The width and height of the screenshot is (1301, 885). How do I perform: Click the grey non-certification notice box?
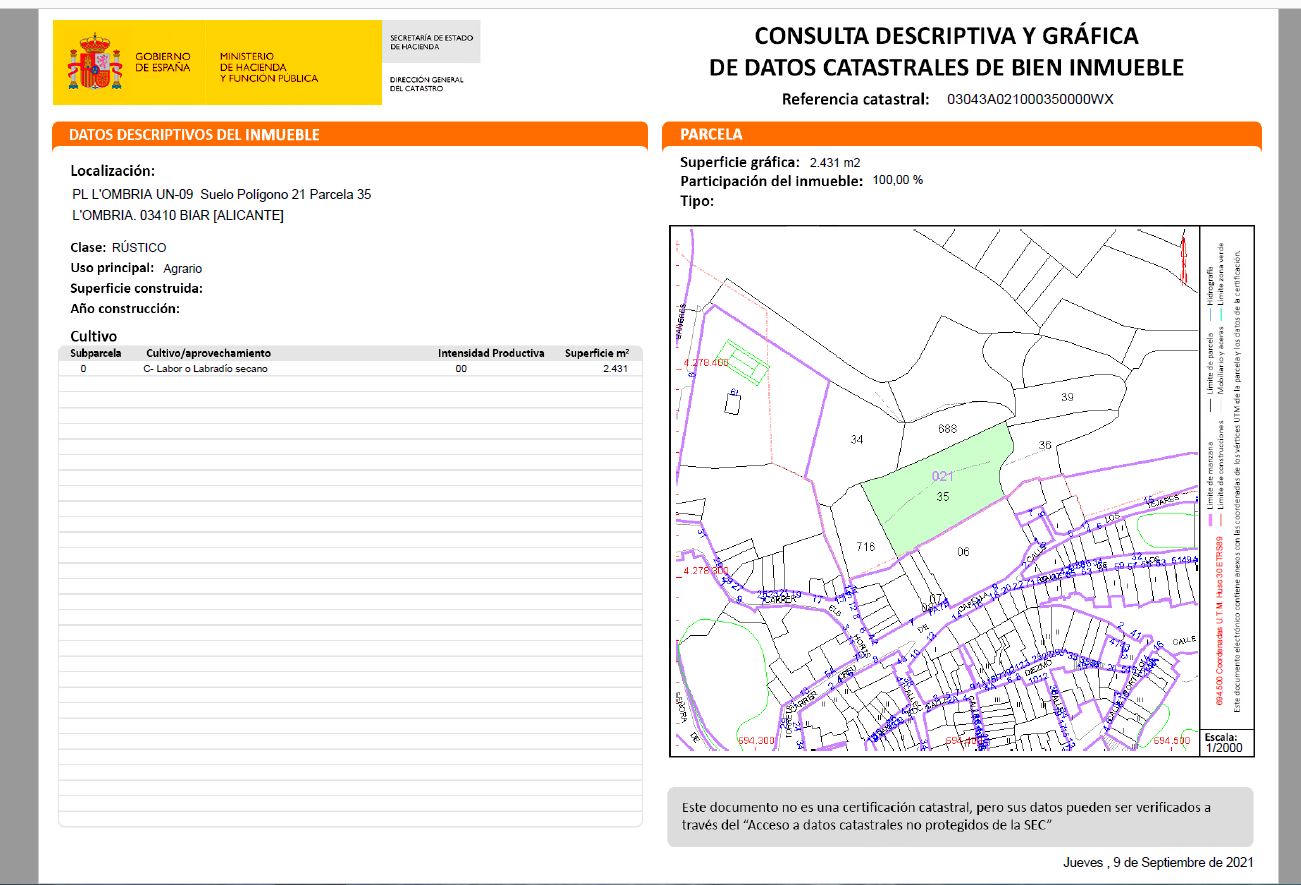point(959,816)
